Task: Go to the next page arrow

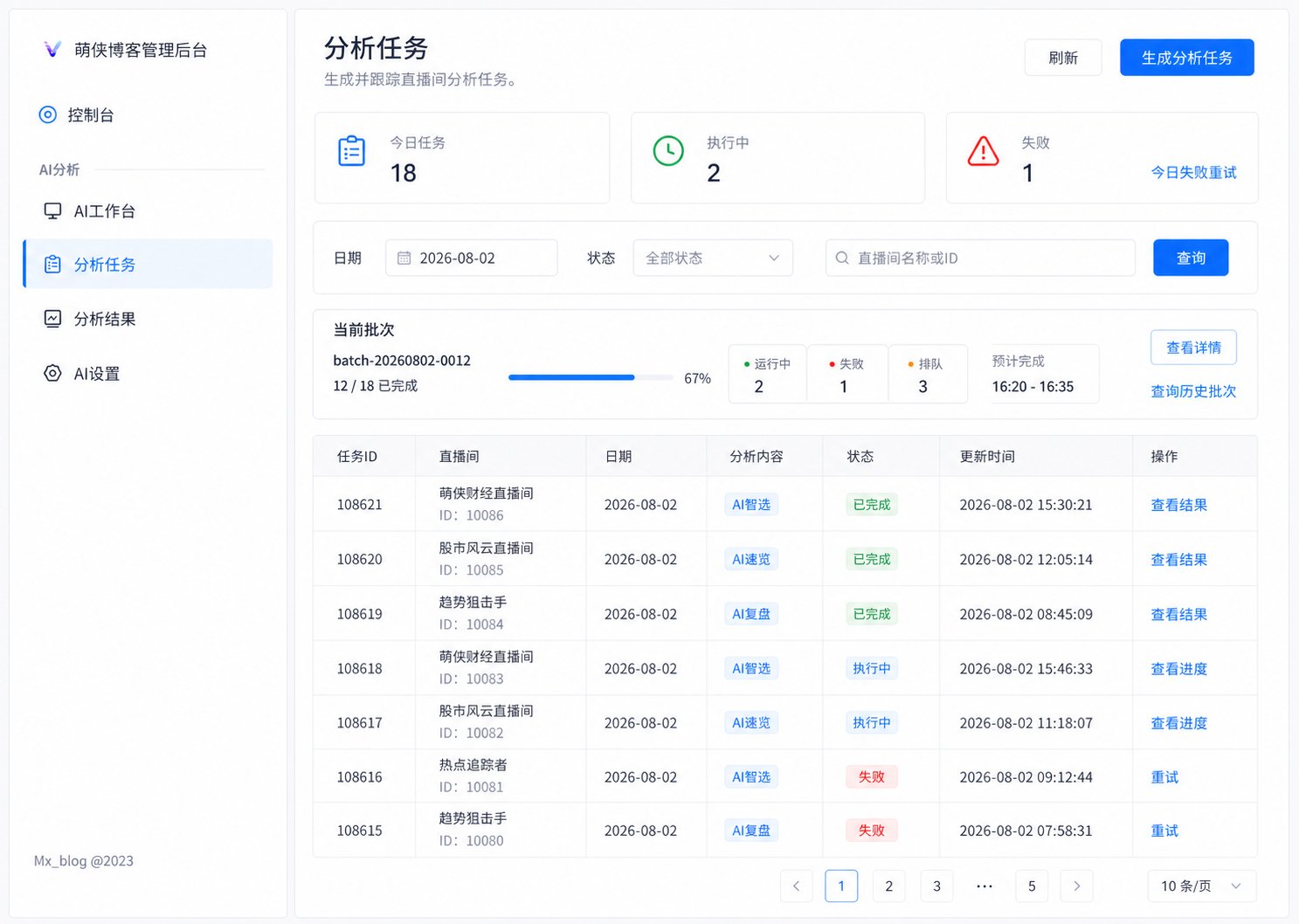Action: (x=1076, y=886)
